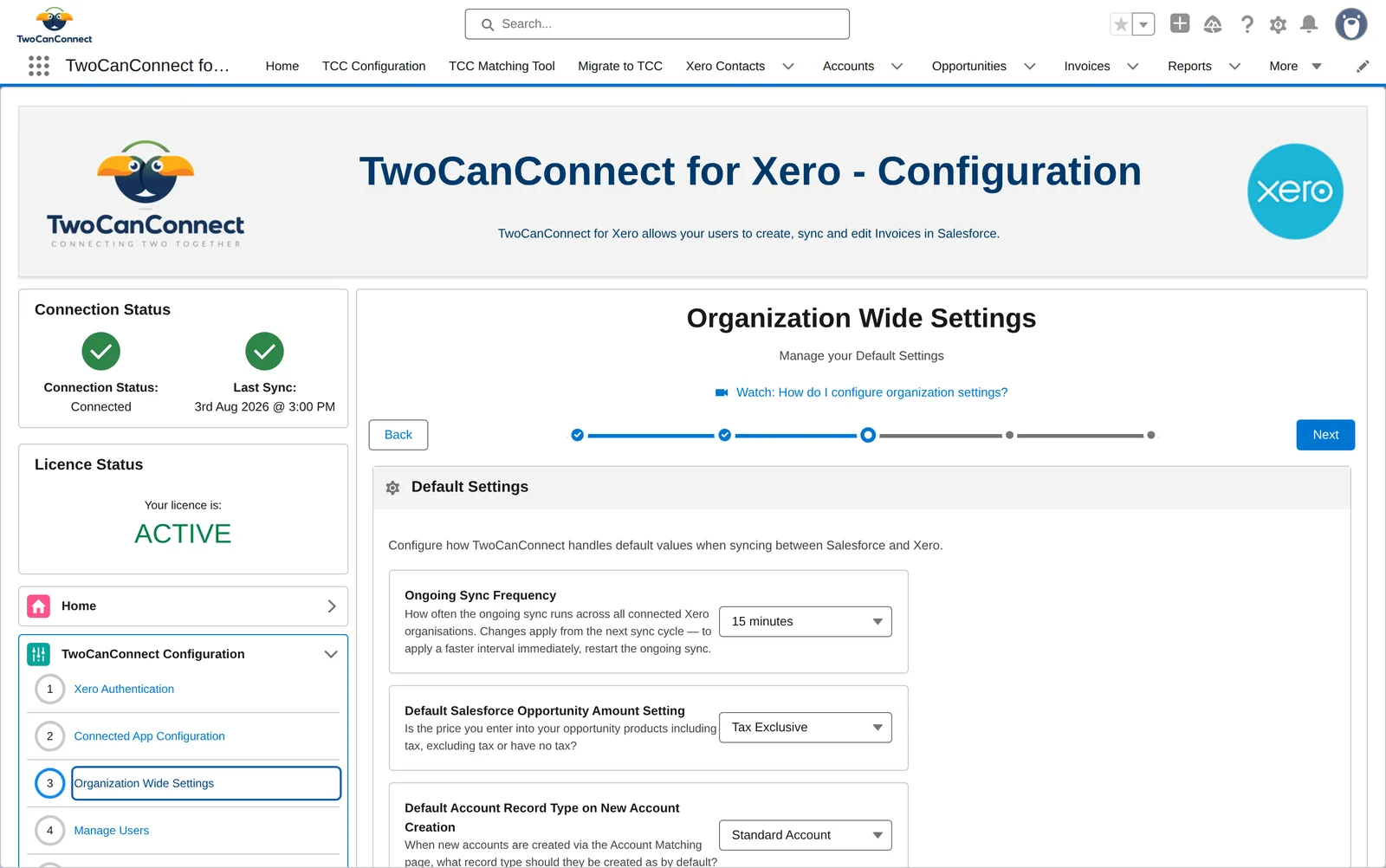The width and height of the screenshot is (1386, 868).
Task: Open the user profile avatar
Action: [x=1350, y=24]
